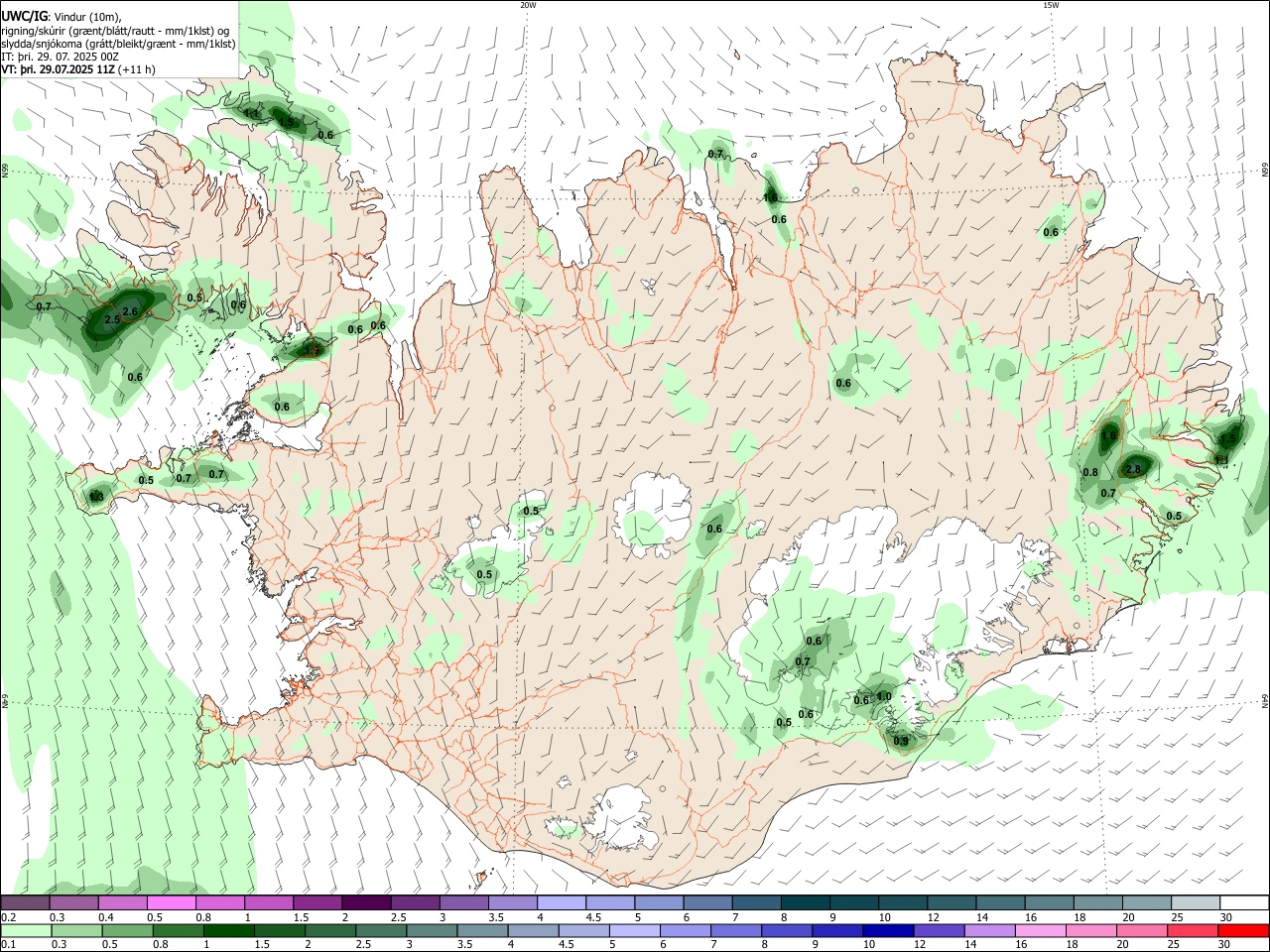Click the dark teal swatch starting at 8 in the upper scale
The image size is (1270, 952).
pos(805,903)
